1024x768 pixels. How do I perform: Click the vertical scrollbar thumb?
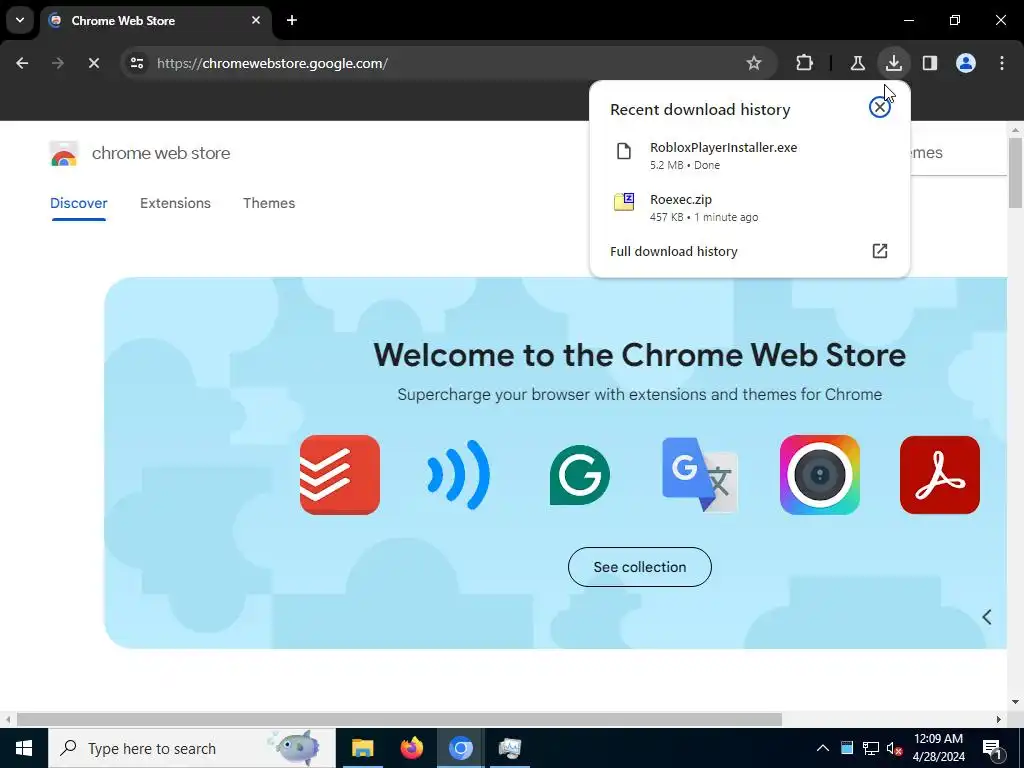(1015, 174)
